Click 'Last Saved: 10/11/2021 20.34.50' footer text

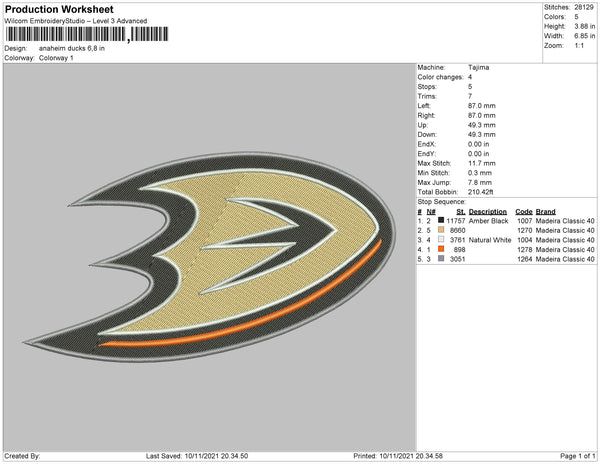[197, 456]
